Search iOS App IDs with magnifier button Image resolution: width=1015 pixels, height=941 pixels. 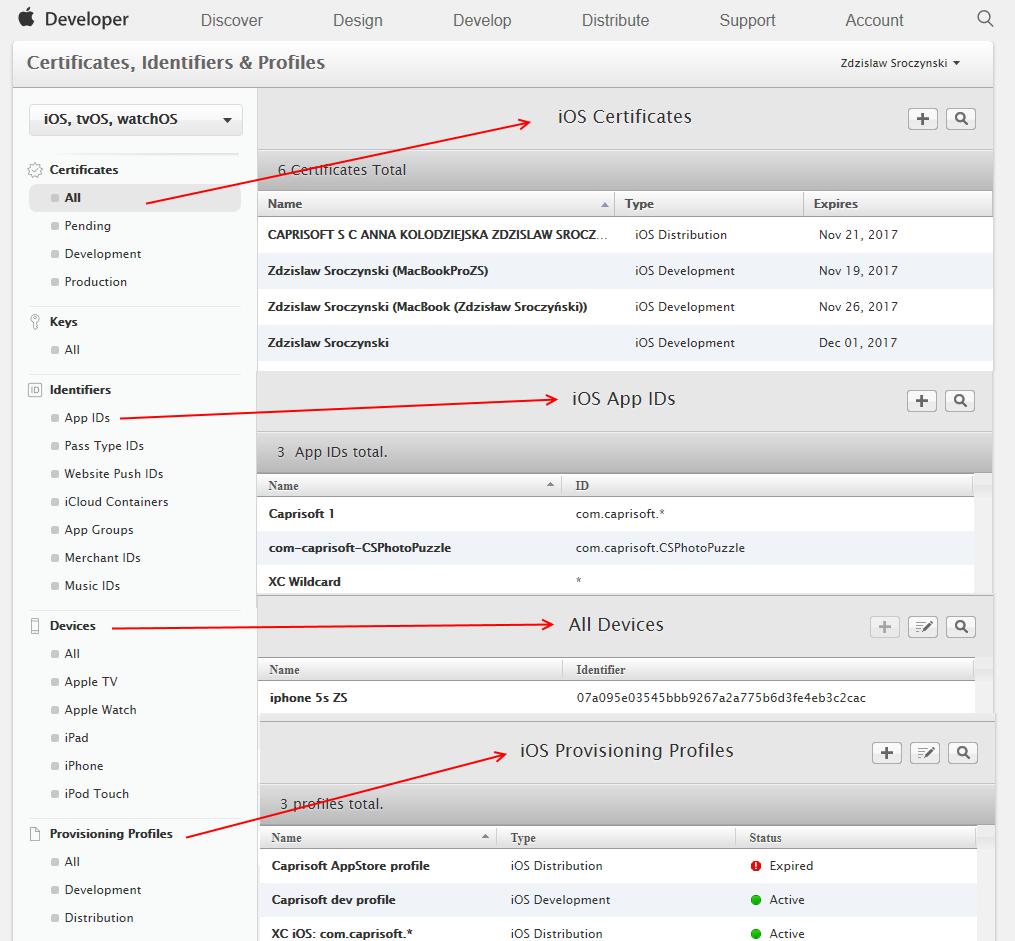(x=960, y=401)
